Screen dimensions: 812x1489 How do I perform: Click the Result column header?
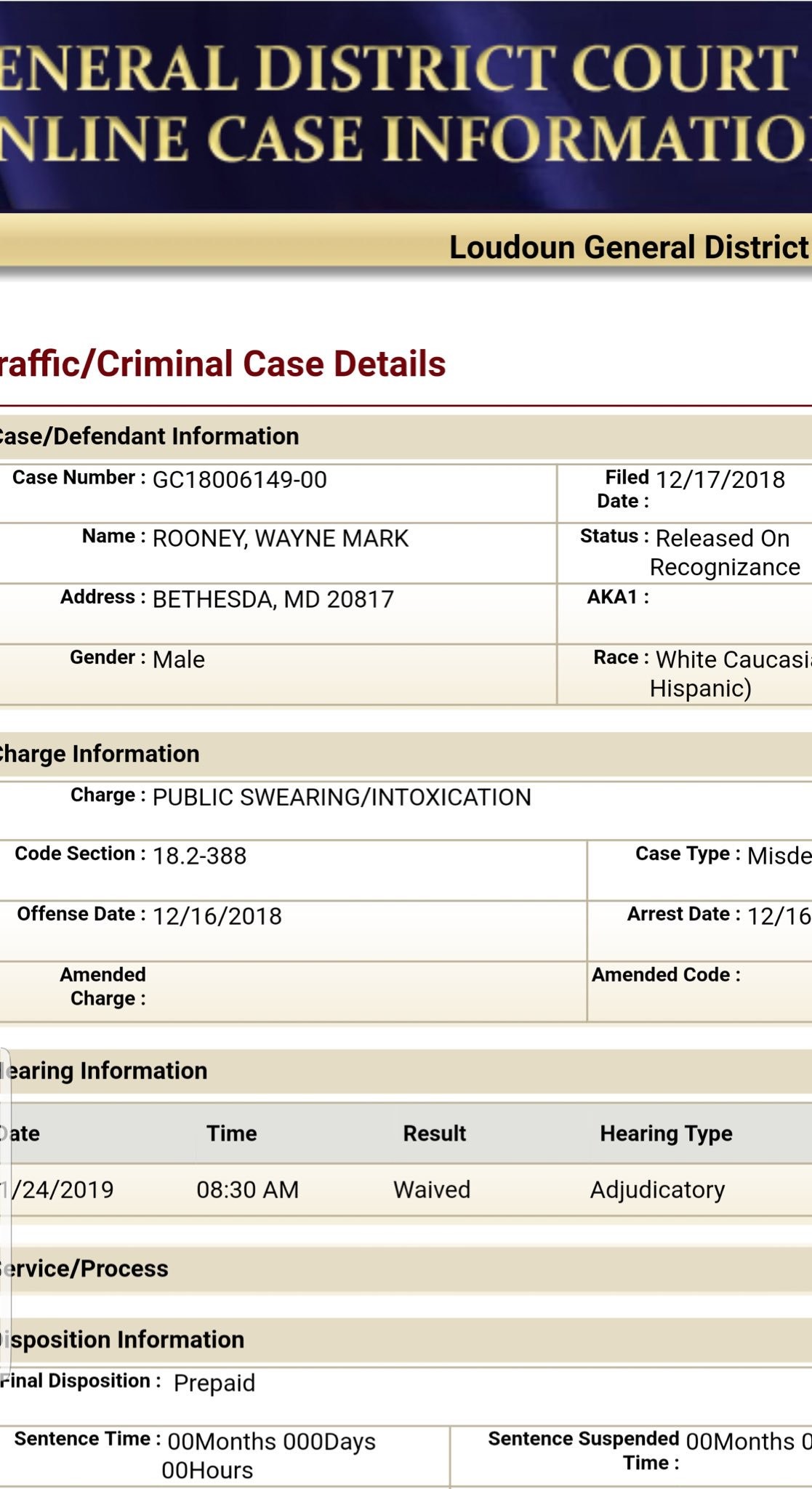click(x=435, y=1133)
